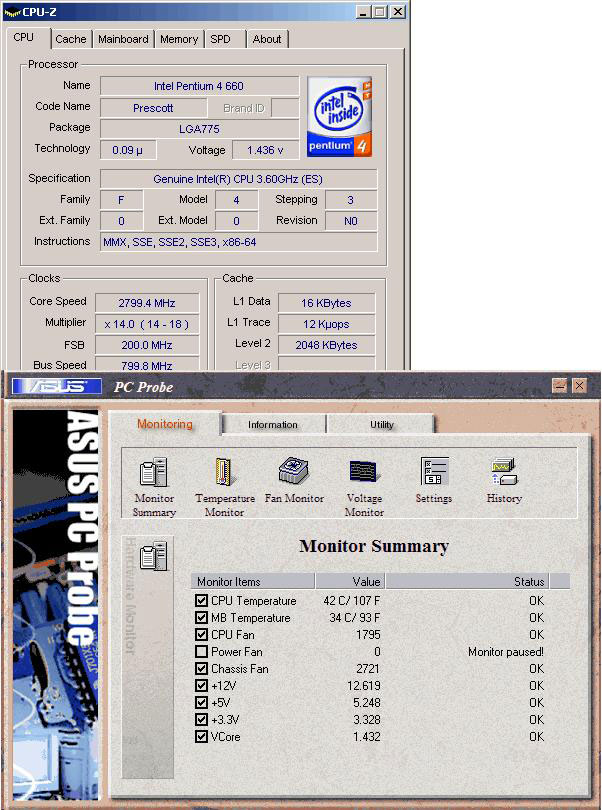Switch to the SPD tab
Screen dimensions: 602x810
point(225,39)
